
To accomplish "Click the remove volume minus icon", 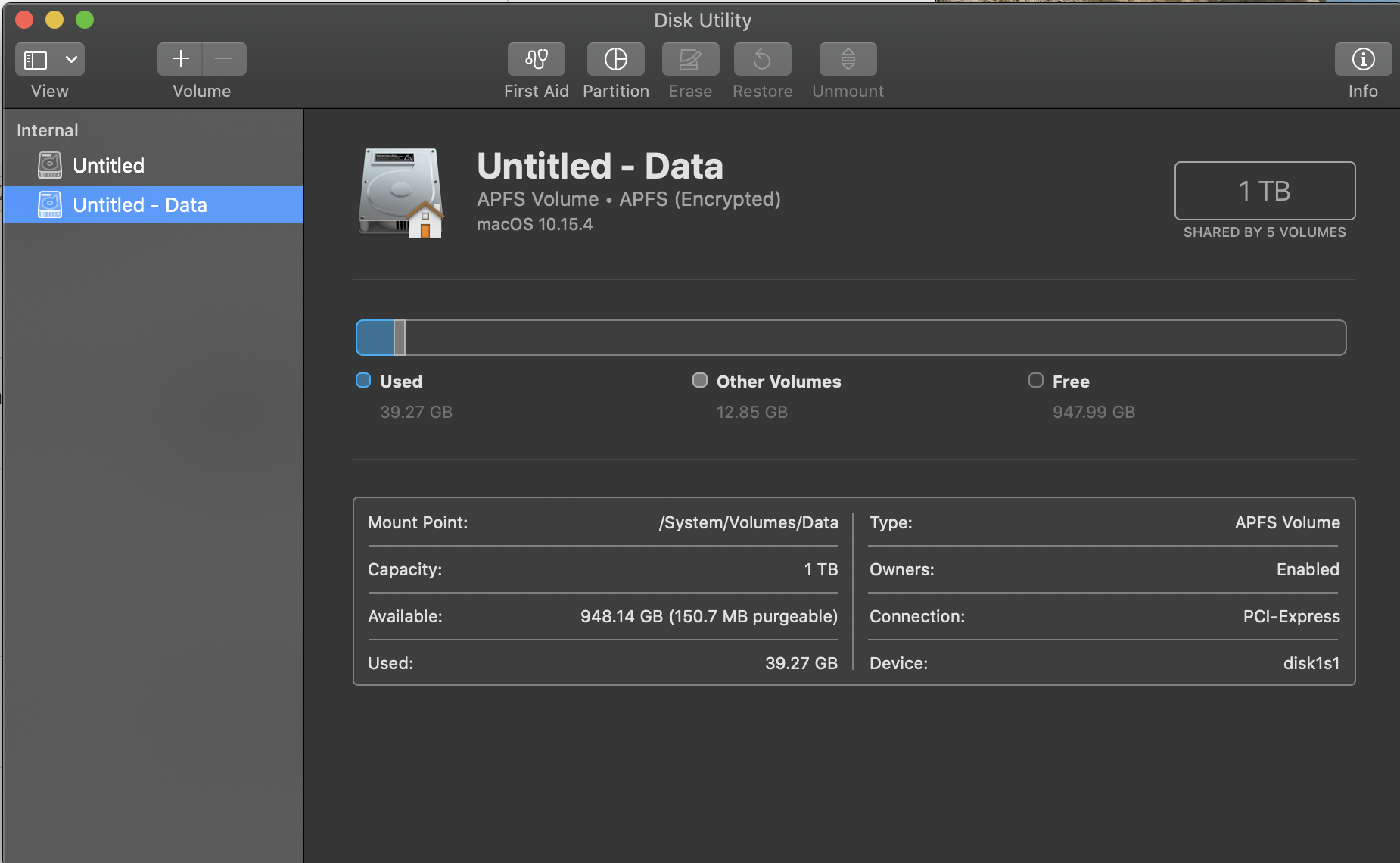I will pos(224,59).
